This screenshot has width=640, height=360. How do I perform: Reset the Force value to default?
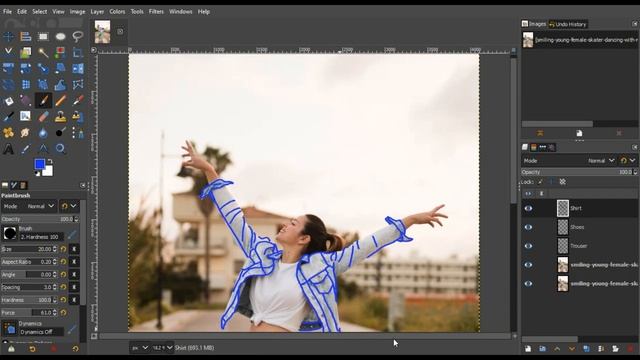point(63,313)
